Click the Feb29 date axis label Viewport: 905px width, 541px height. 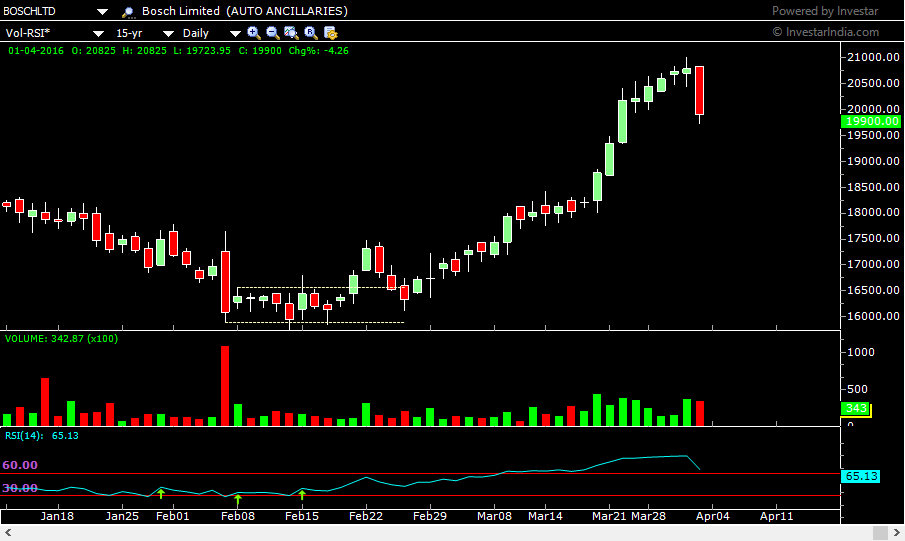point(429,516)
